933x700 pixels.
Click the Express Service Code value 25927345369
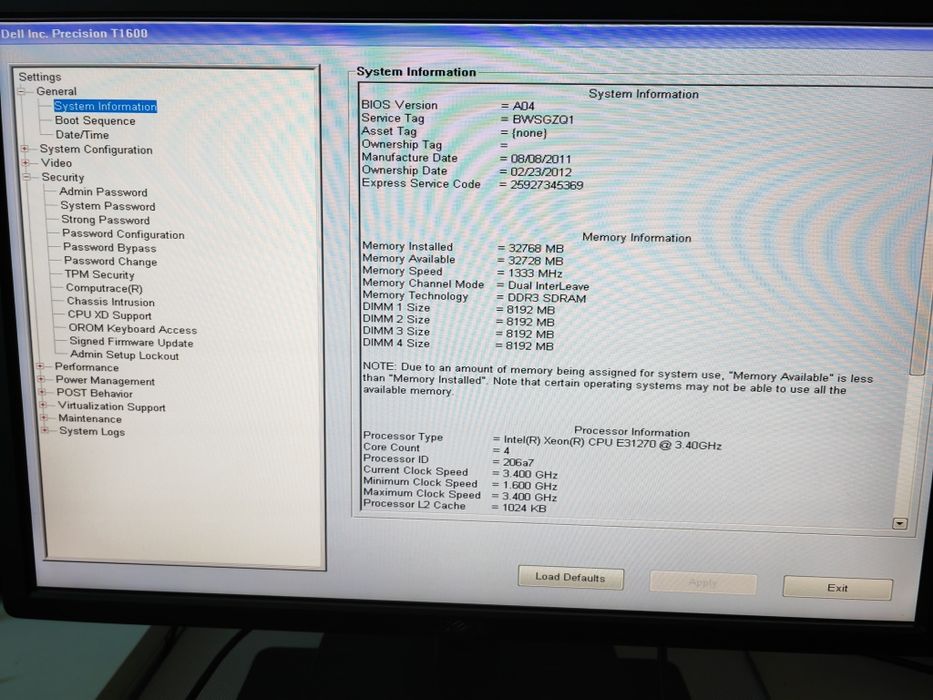[547, 185]
